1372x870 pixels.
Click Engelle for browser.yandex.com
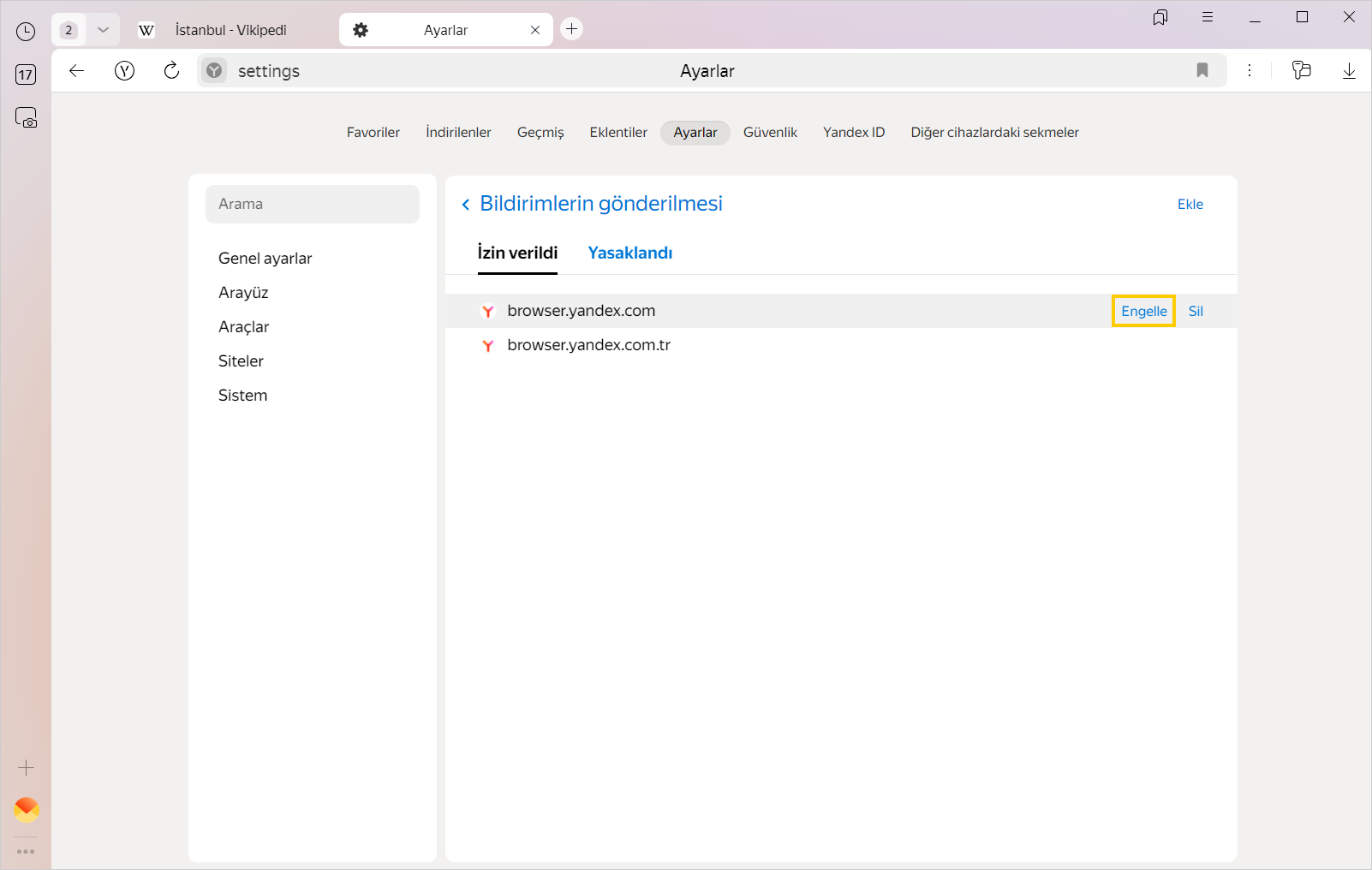point(1143,311)
